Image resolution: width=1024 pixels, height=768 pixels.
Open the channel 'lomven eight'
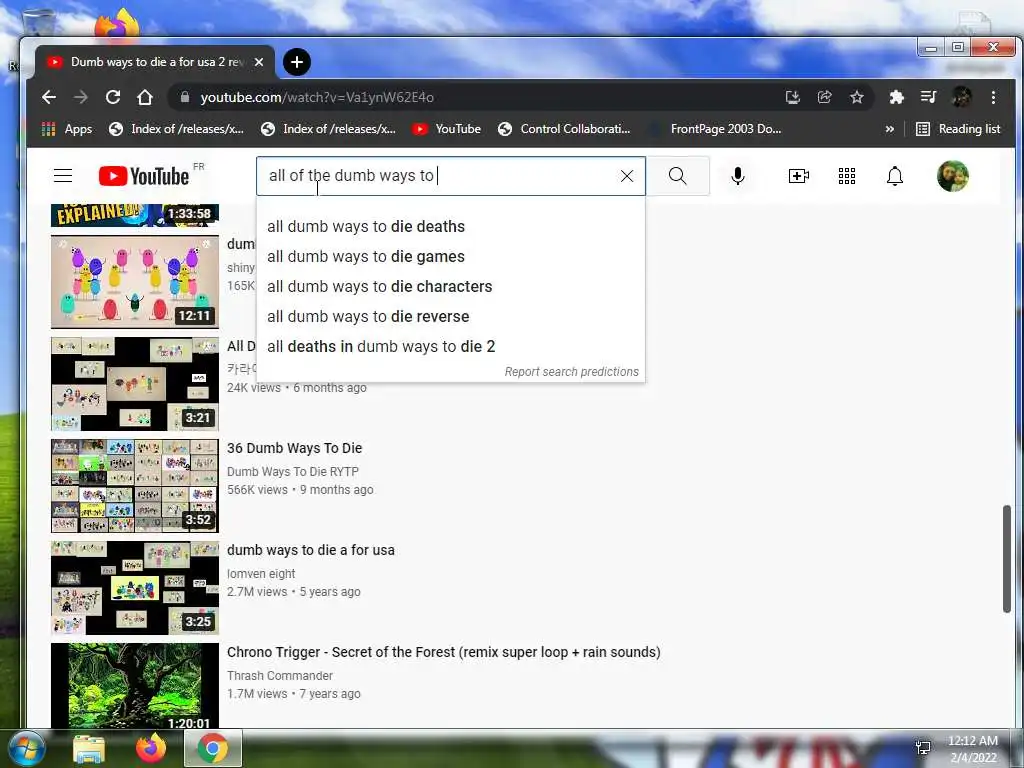261,573
